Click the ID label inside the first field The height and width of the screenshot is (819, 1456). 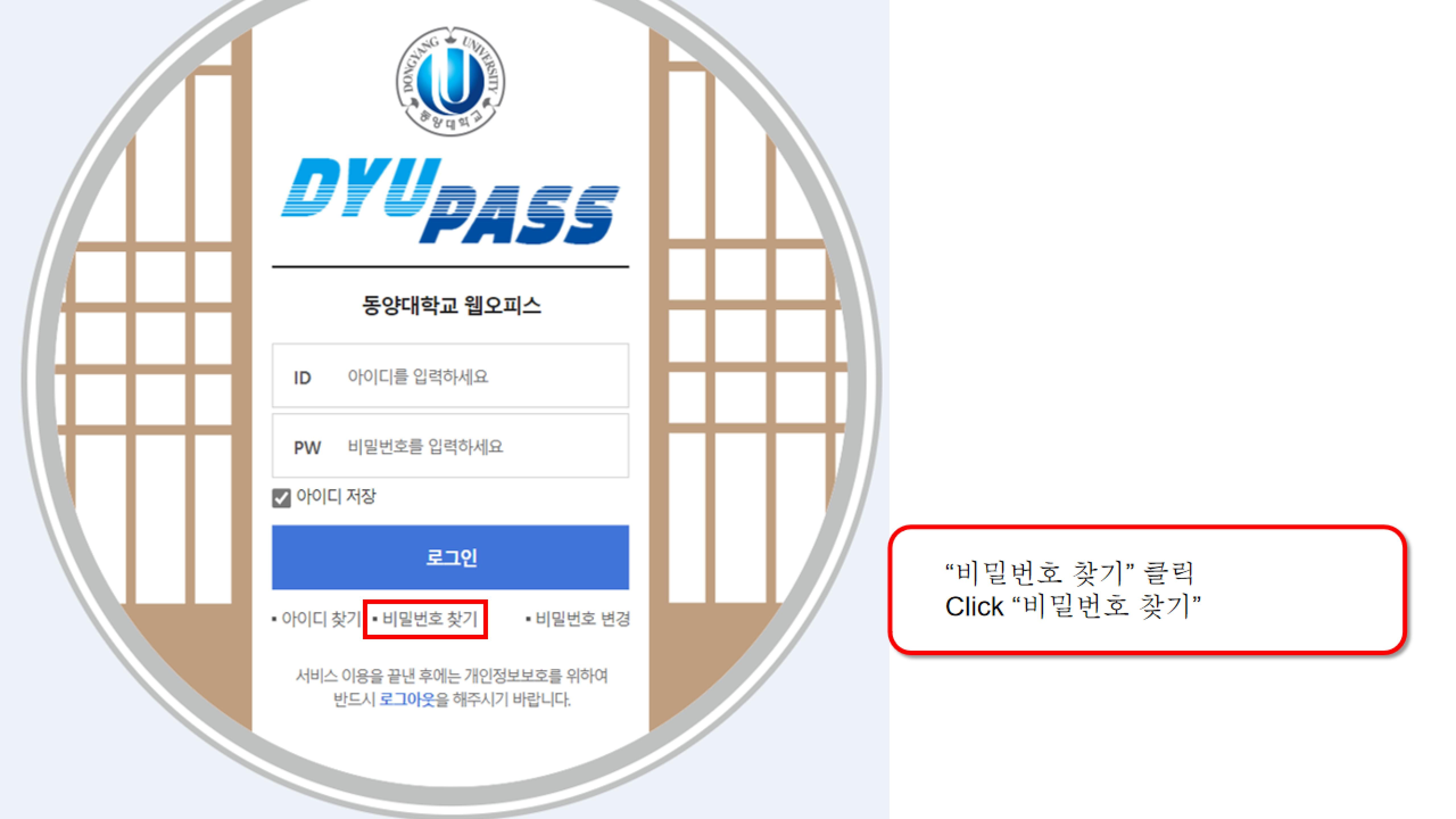tap(302, 378)
